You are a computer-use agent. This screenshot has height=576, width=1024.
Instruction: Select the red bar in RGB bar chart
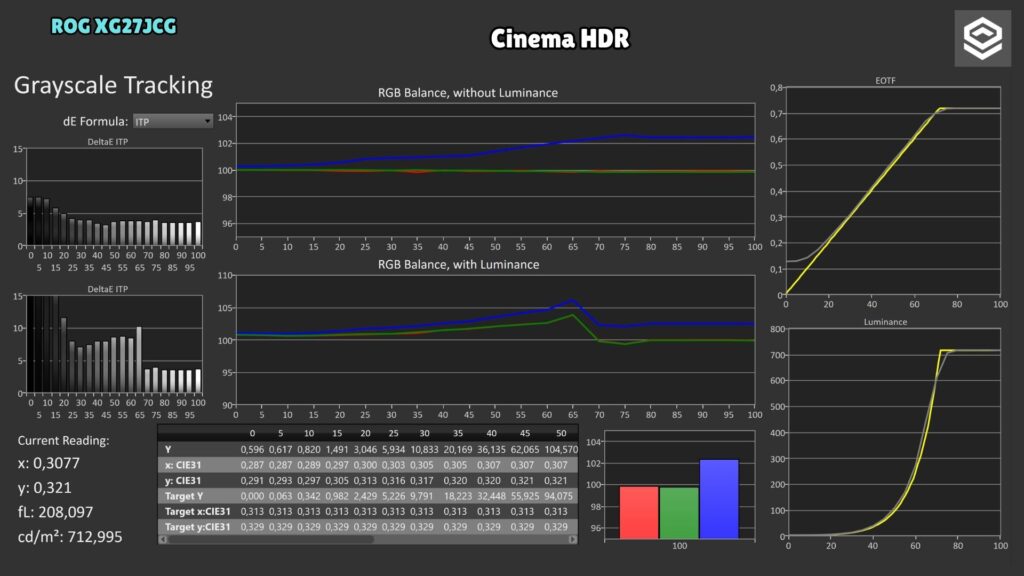(639, 513)
